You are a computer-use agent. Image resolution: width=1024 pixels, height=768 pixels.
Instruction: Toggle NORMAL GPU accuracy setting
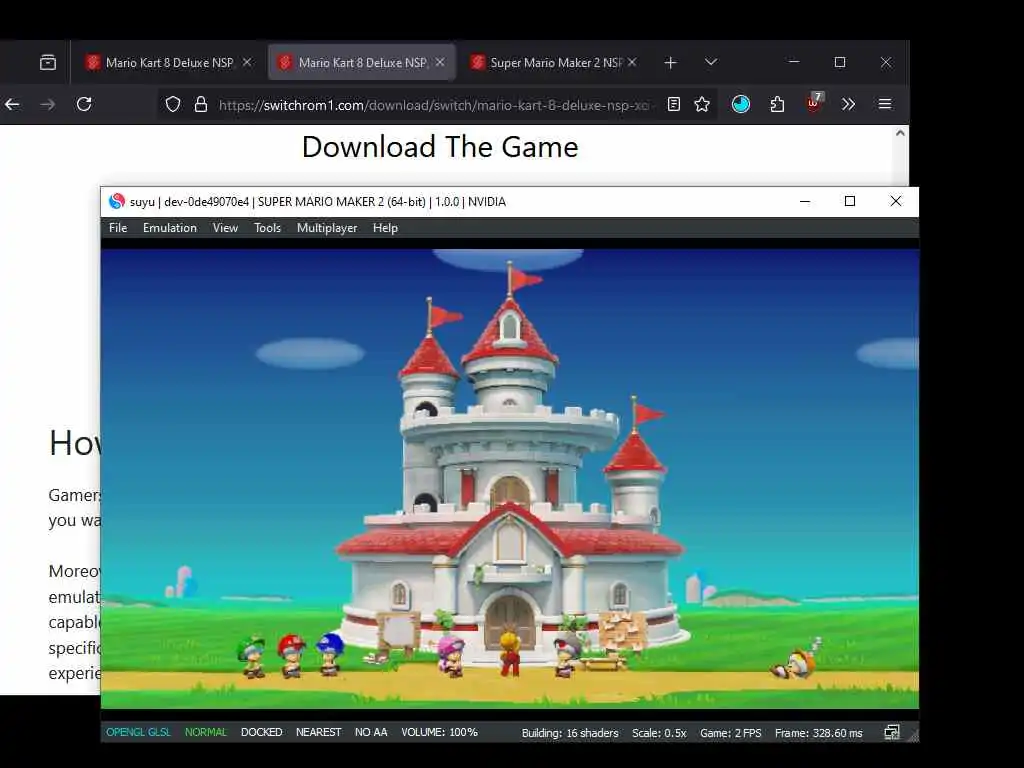pos(206,732)
